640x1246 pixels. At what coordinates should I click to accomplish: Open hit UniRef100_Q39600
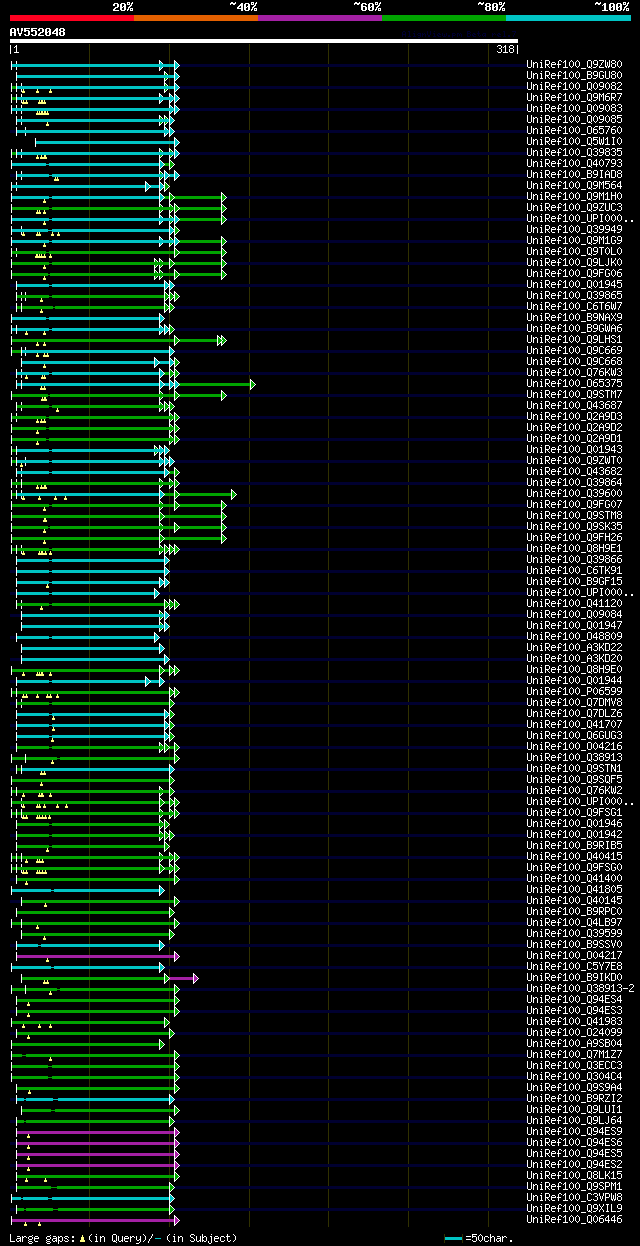coord(574,494)
